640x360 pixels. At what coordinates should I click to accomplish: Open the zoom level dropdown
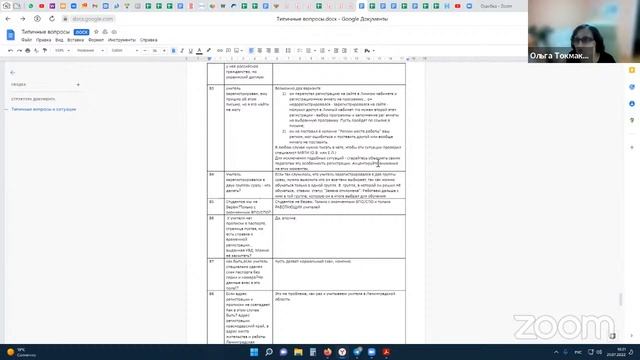(x=62, y=51)
